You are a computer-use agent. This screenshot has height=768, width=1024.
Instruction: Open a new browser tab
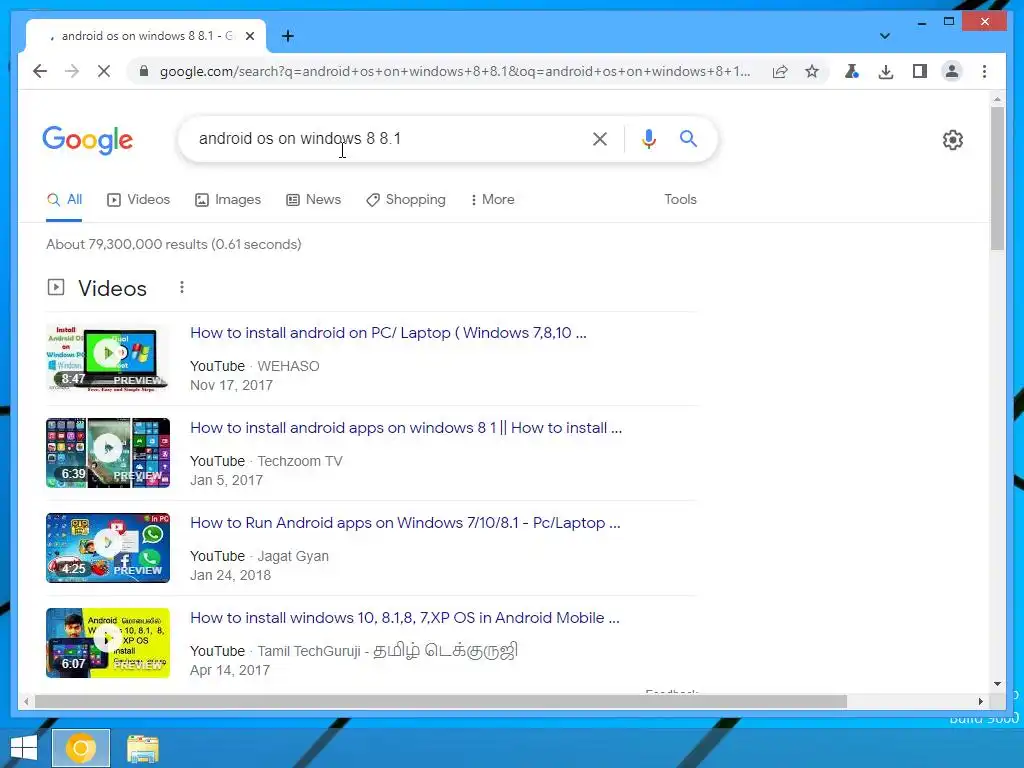pyautogui.click(x=288, y=36)
